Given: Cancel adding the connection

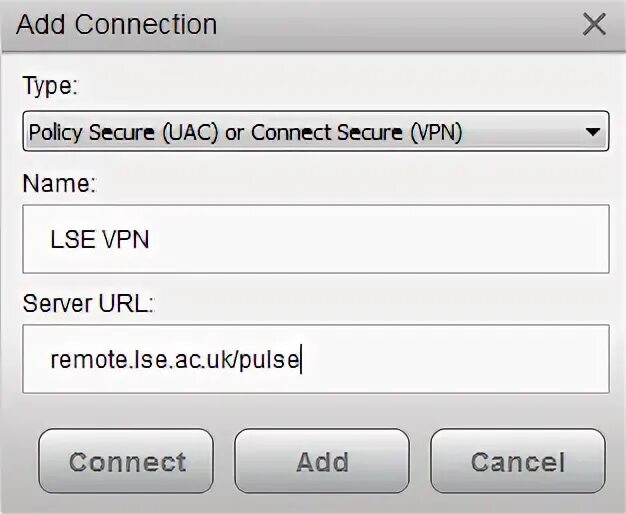Looking at the screenshot, I should [x=518, y=461].
